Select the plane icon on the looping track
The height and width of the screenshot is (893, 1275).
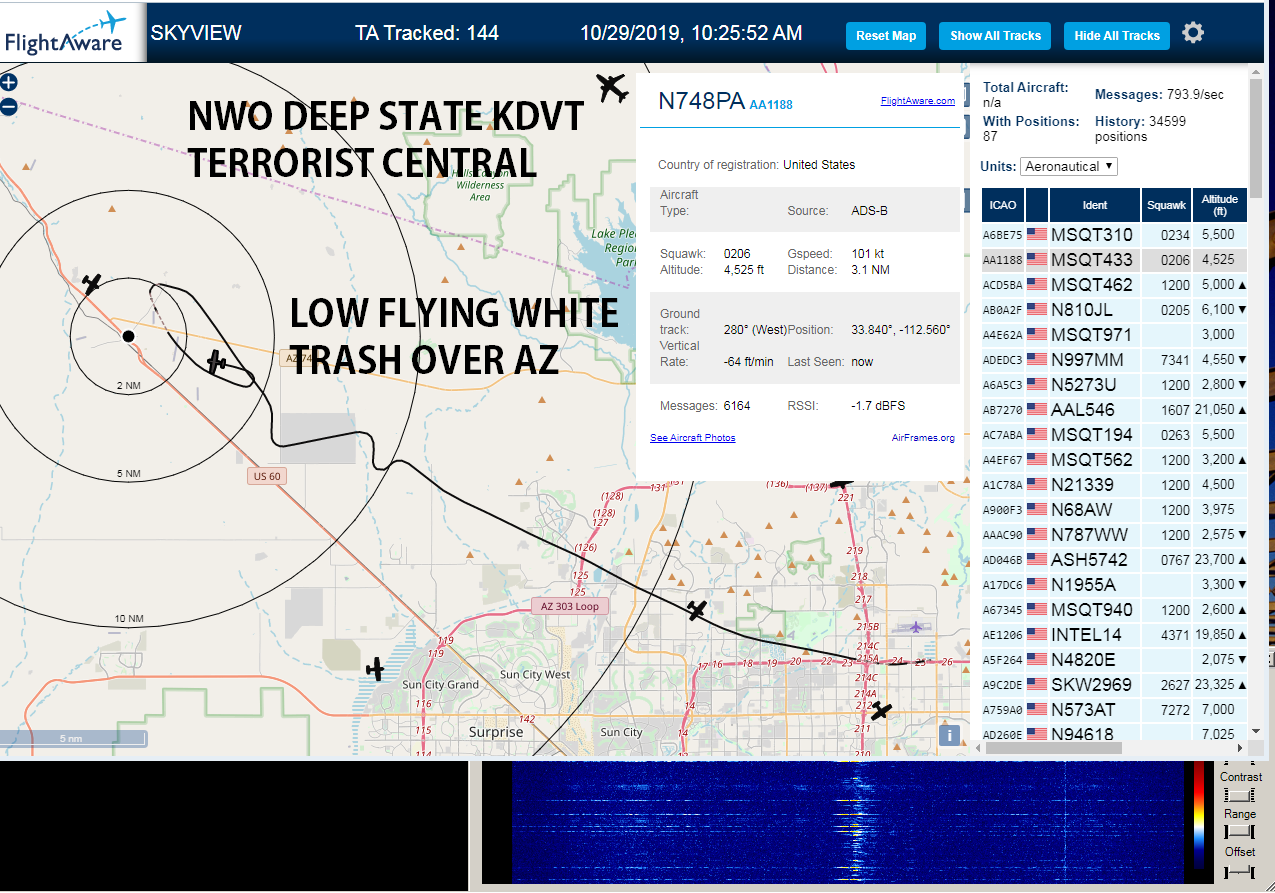pyautogui.click(x=217, y=362)
